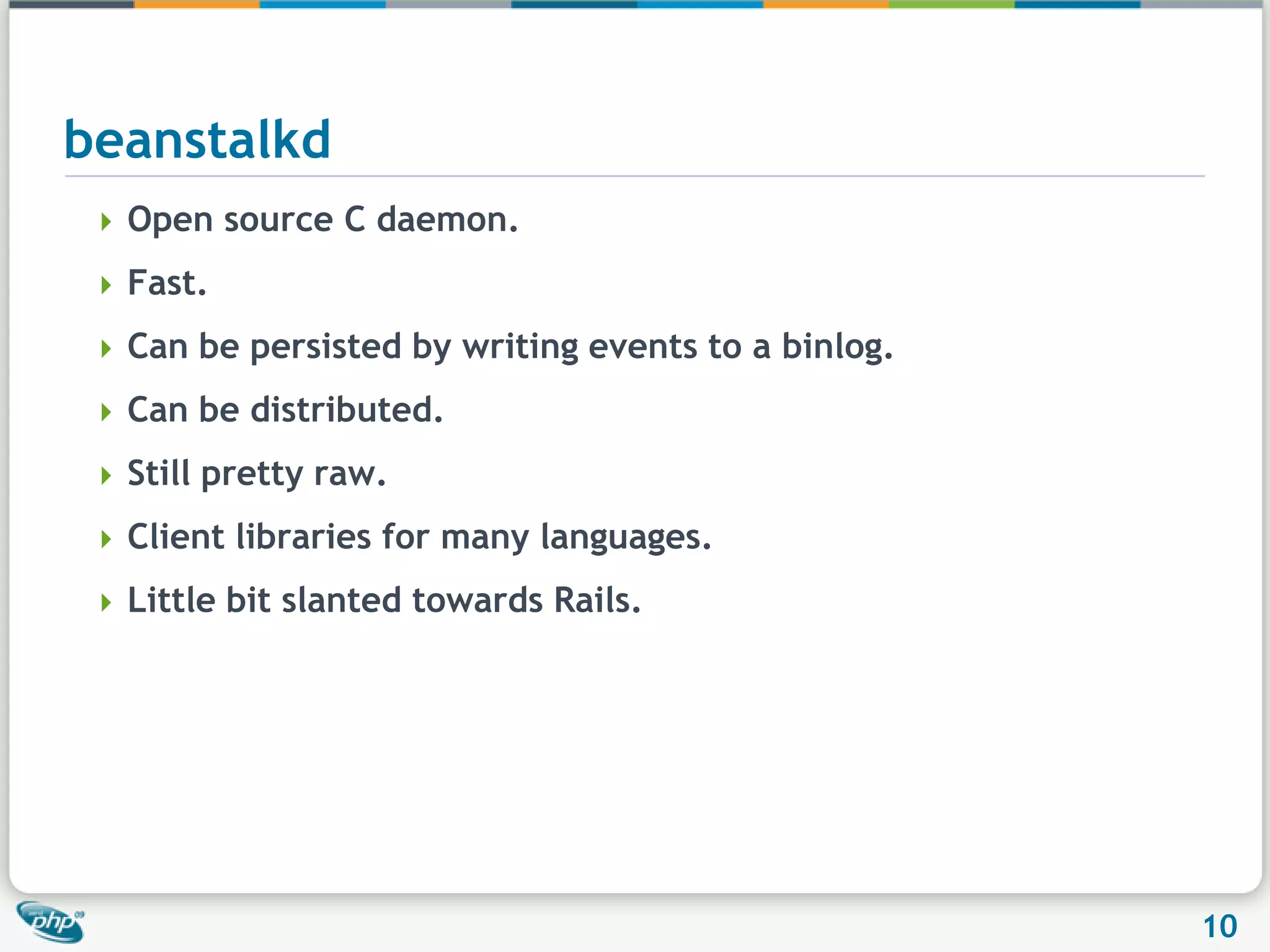Click 'Client libraries for many languages.' text
This screenshot has height=952, width=1270.
coord(419,537)
